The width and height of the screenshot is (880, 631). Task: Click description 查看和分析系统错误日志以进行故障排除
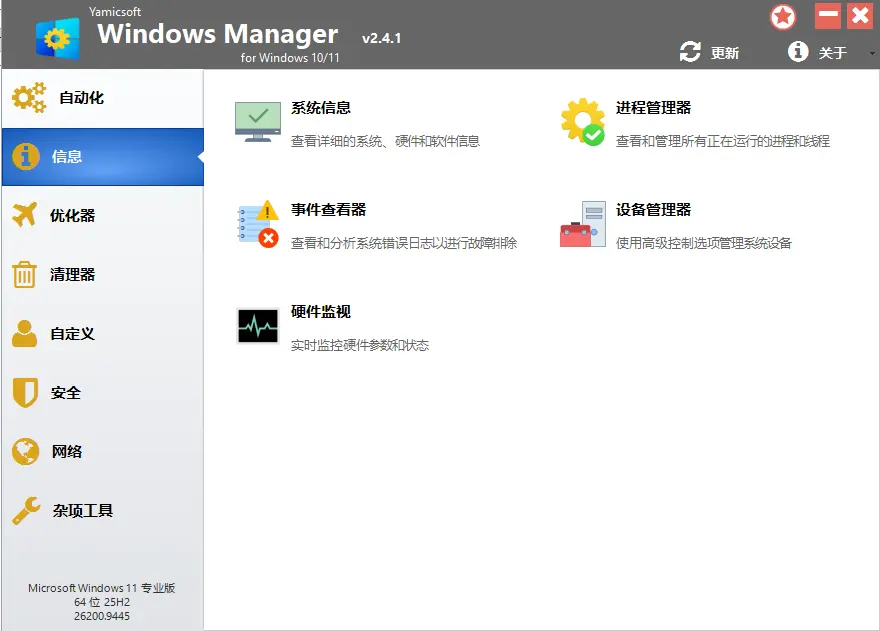click(x=404, y=243)
